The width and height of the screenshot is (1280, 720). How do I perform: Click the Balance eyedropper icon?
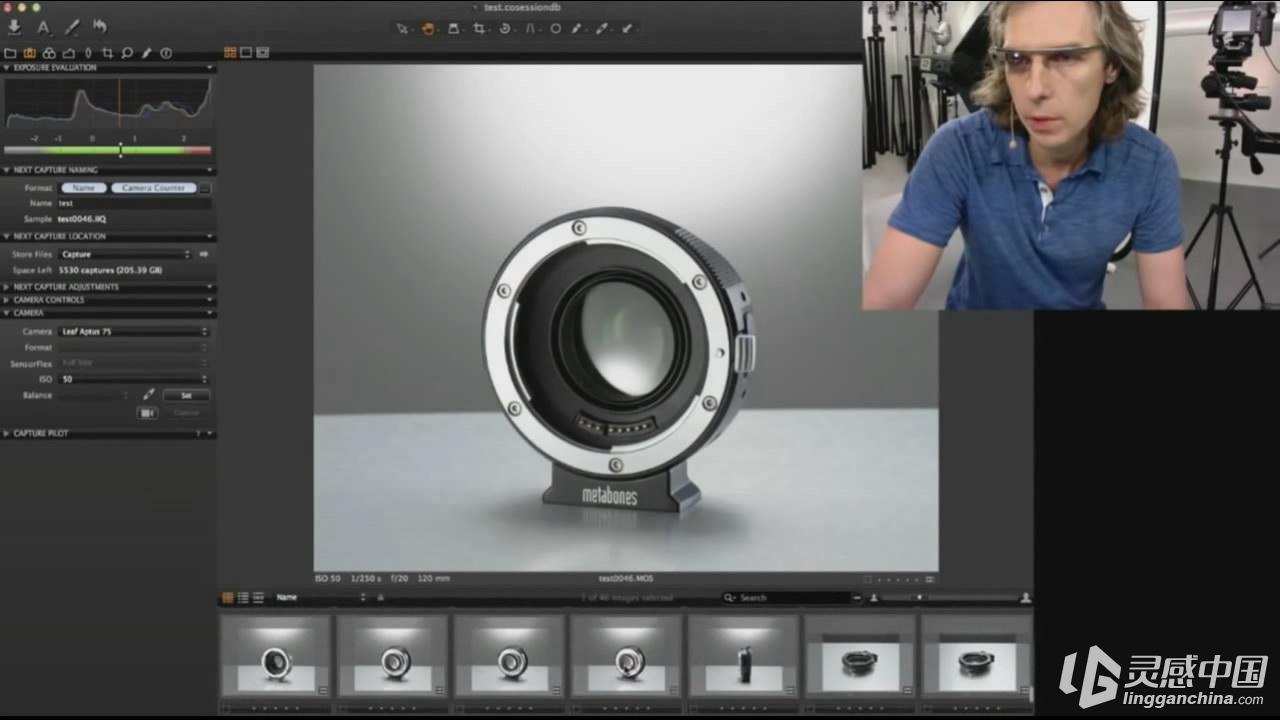[149, 395]
